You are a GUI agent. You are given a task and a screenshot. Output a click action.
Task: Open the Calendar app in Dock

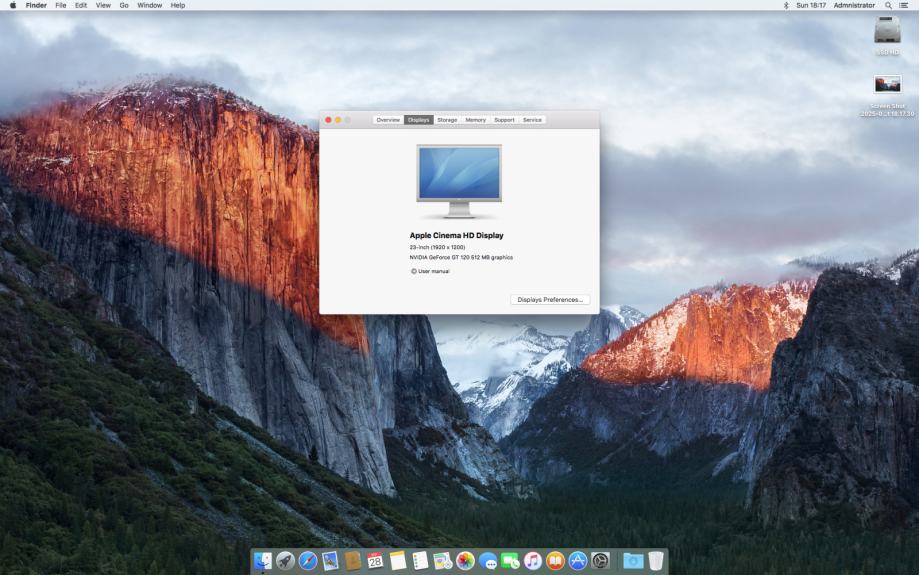click(375, 561)
